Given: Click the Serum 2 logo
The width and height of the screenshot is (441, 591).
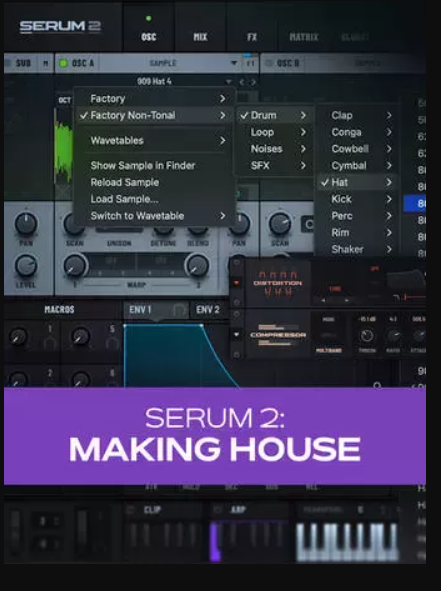Looking at the screenshot, I should click(60, 26).
